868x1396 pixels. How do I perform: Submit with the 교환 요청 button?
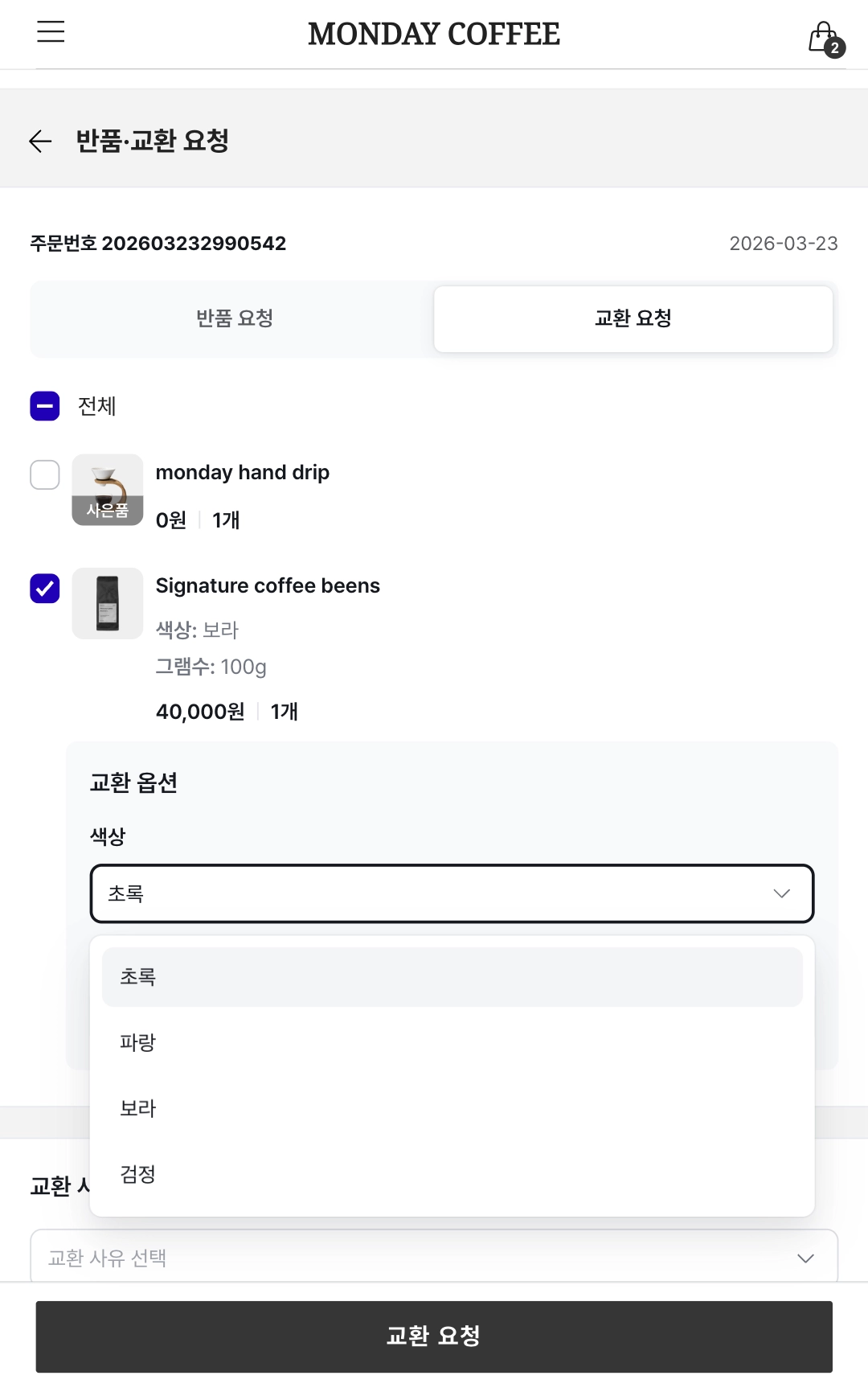tap(434, 1336)
